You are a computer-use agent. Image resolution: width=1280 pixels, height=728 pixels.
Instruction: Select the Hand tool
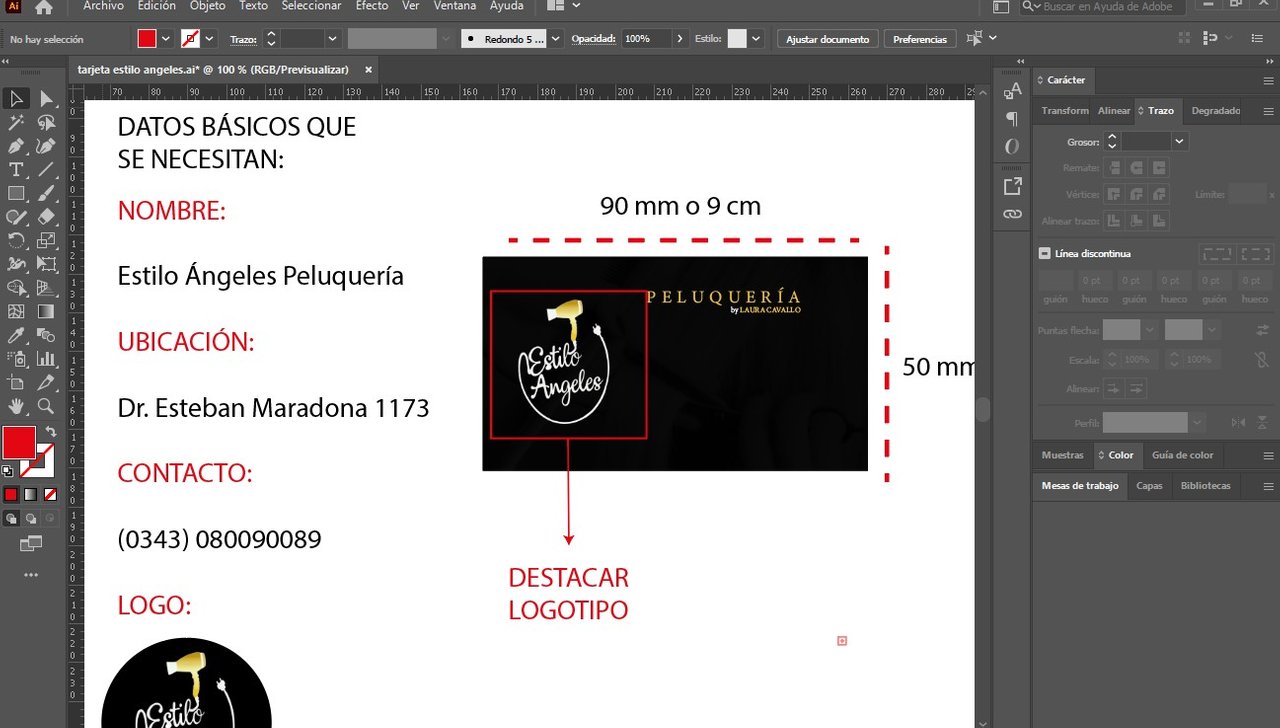pyautogui.click(x=16, y=406)
